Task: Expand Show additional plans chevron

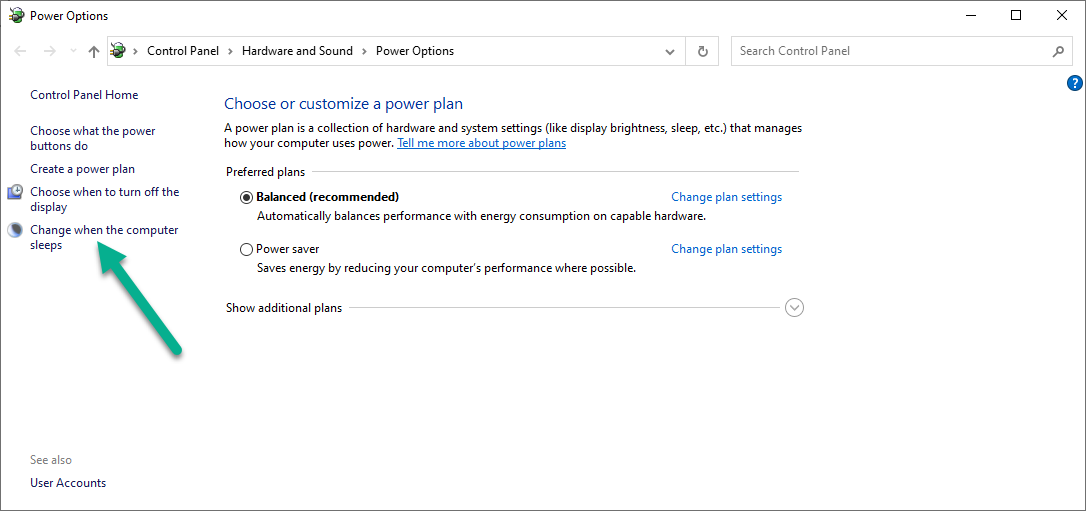Action: coord(794,308)
